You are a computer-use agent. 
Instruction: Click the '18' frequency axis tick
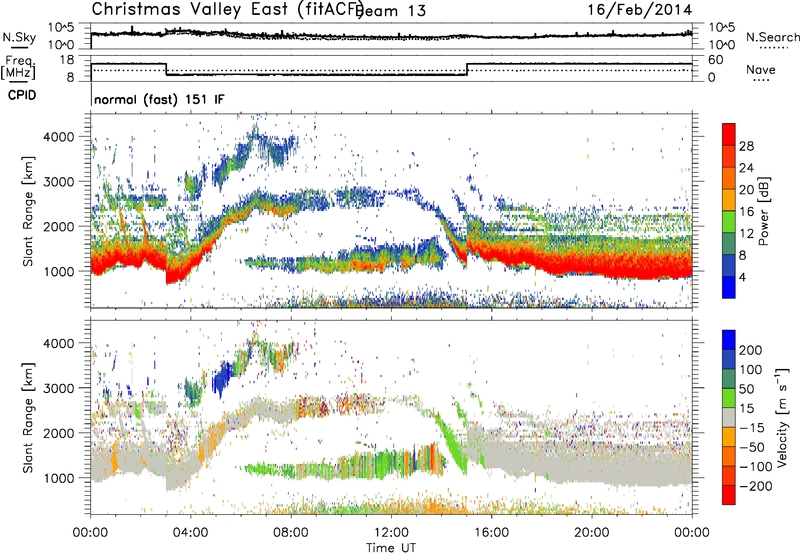(x=67, y=60)
